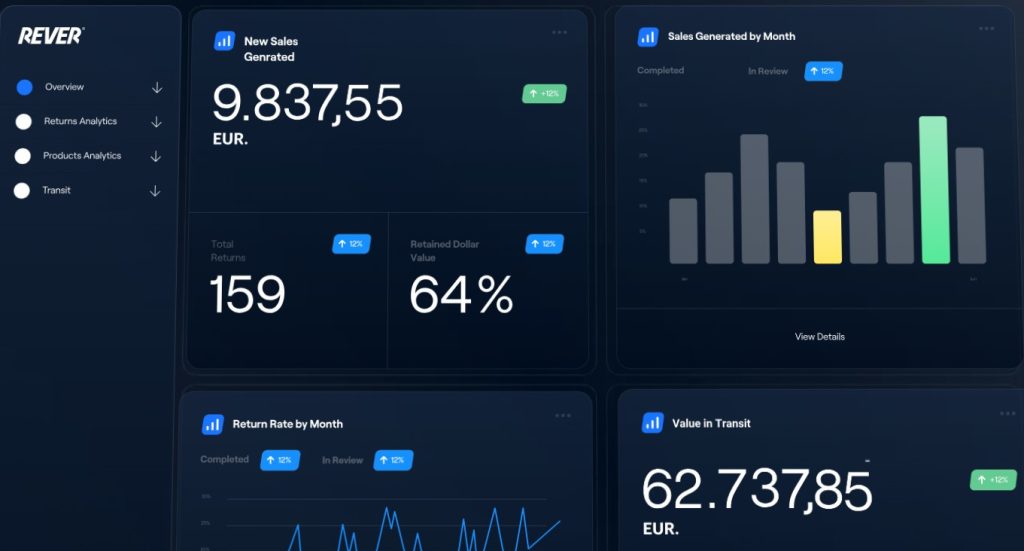Click the yellow bar in sales chart
The width and height of the screenshot is (1024, 551).
(x=827, y=237)
